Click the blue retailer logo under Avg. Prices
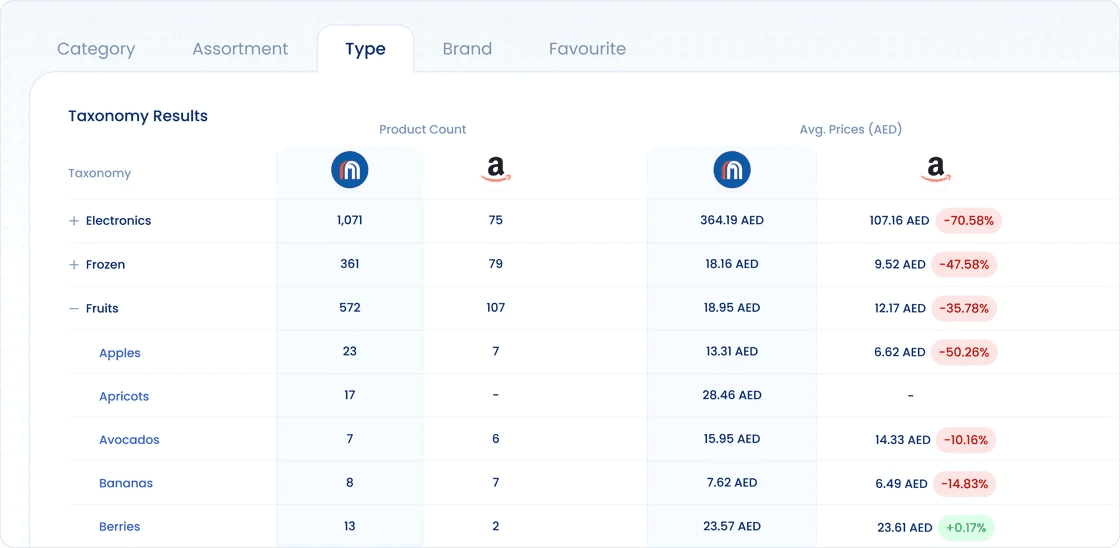1120x548 pixels. pos(732,170)
